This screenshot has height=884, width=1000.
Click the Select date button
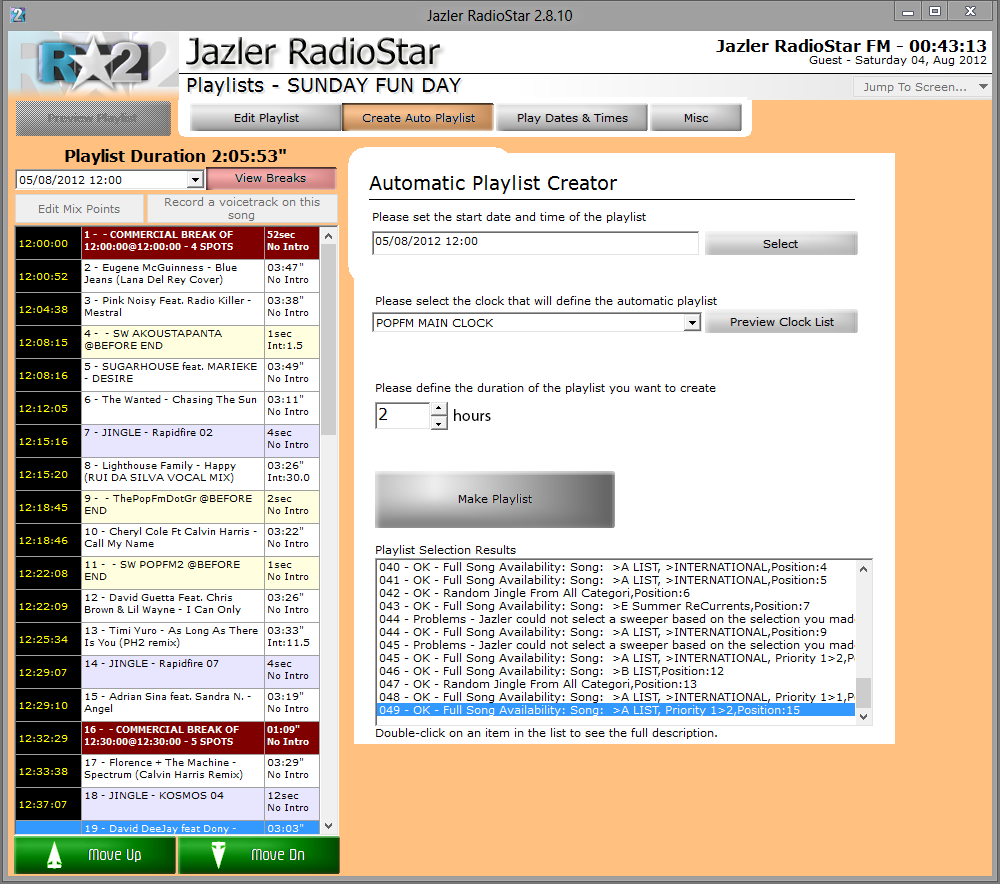[781, 244]
